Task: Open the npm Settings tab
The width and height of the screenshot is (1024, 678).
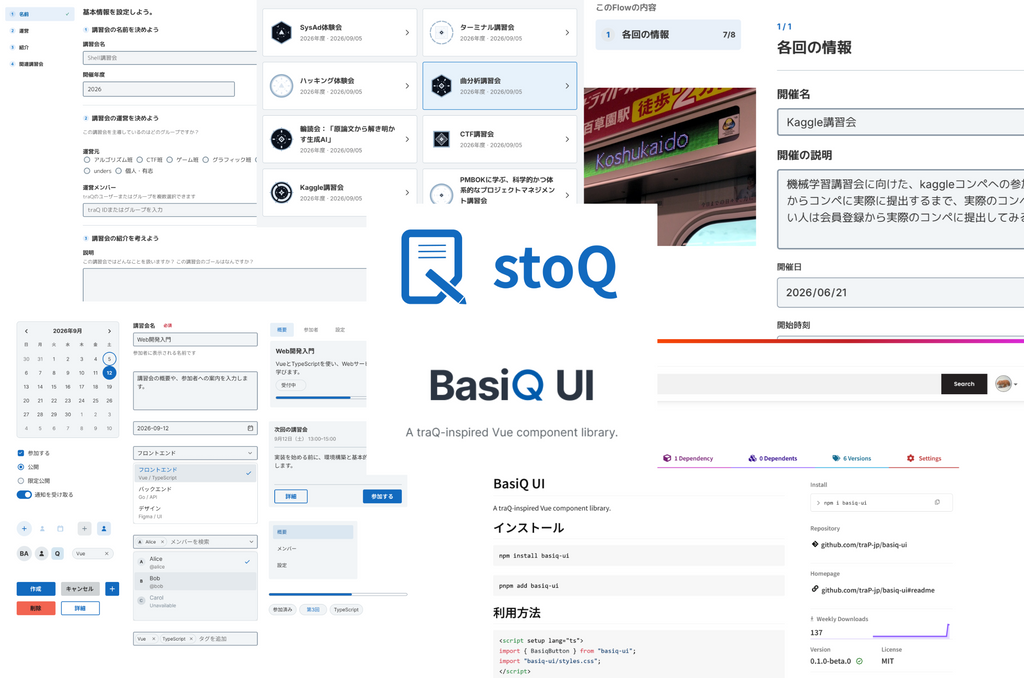Action: (924, 459)
